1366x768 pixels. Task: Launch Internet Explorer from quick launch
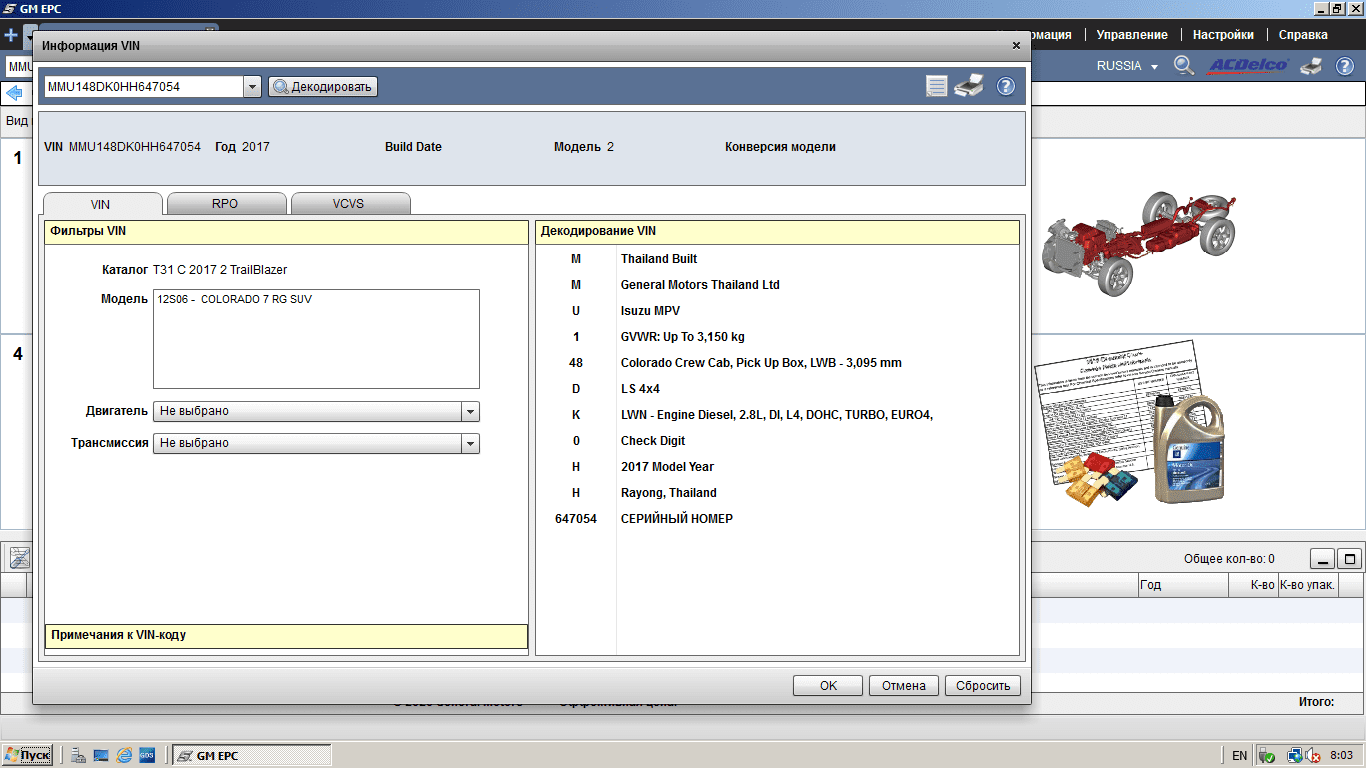pos(124,755)
